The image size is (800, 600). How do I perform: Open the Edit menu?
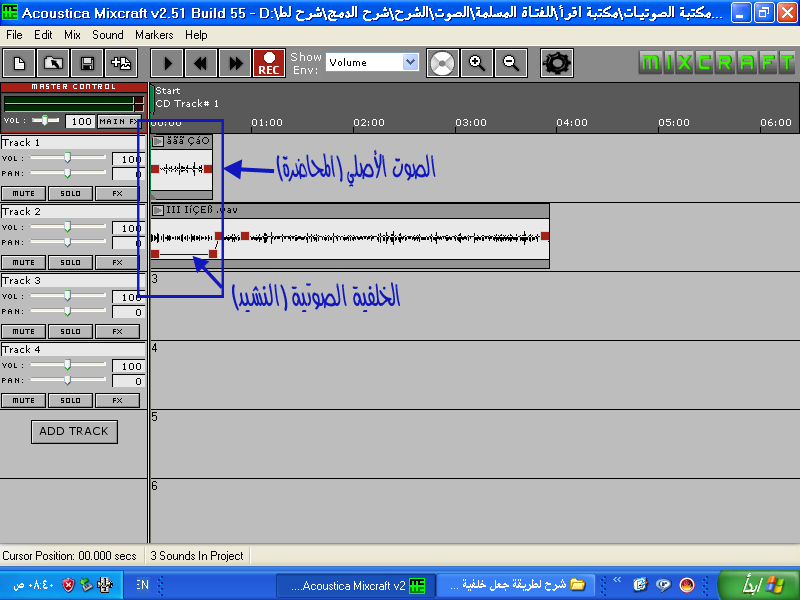(x=43, y=35)
